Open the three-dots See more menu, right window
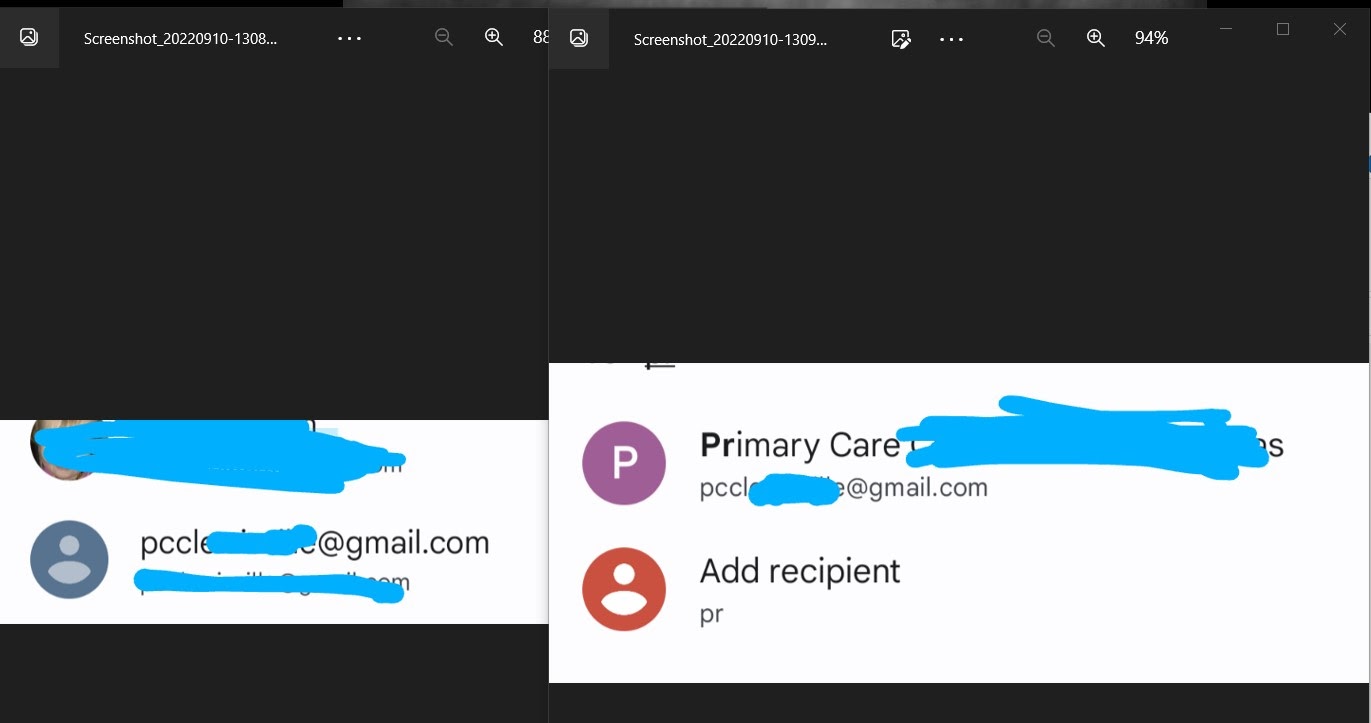Image resolution: width=1371 pixels, height=723 pixels. [951, 39]
